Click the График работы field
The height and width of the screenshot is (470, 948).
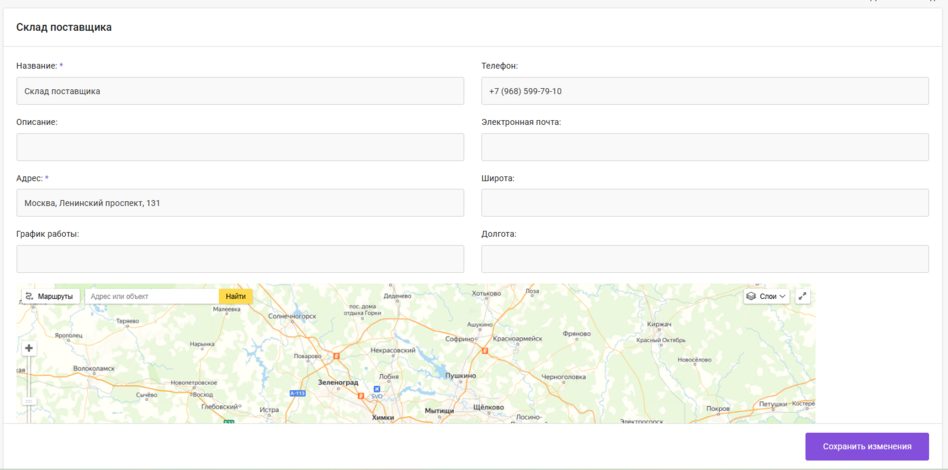[x=240, y=259]
